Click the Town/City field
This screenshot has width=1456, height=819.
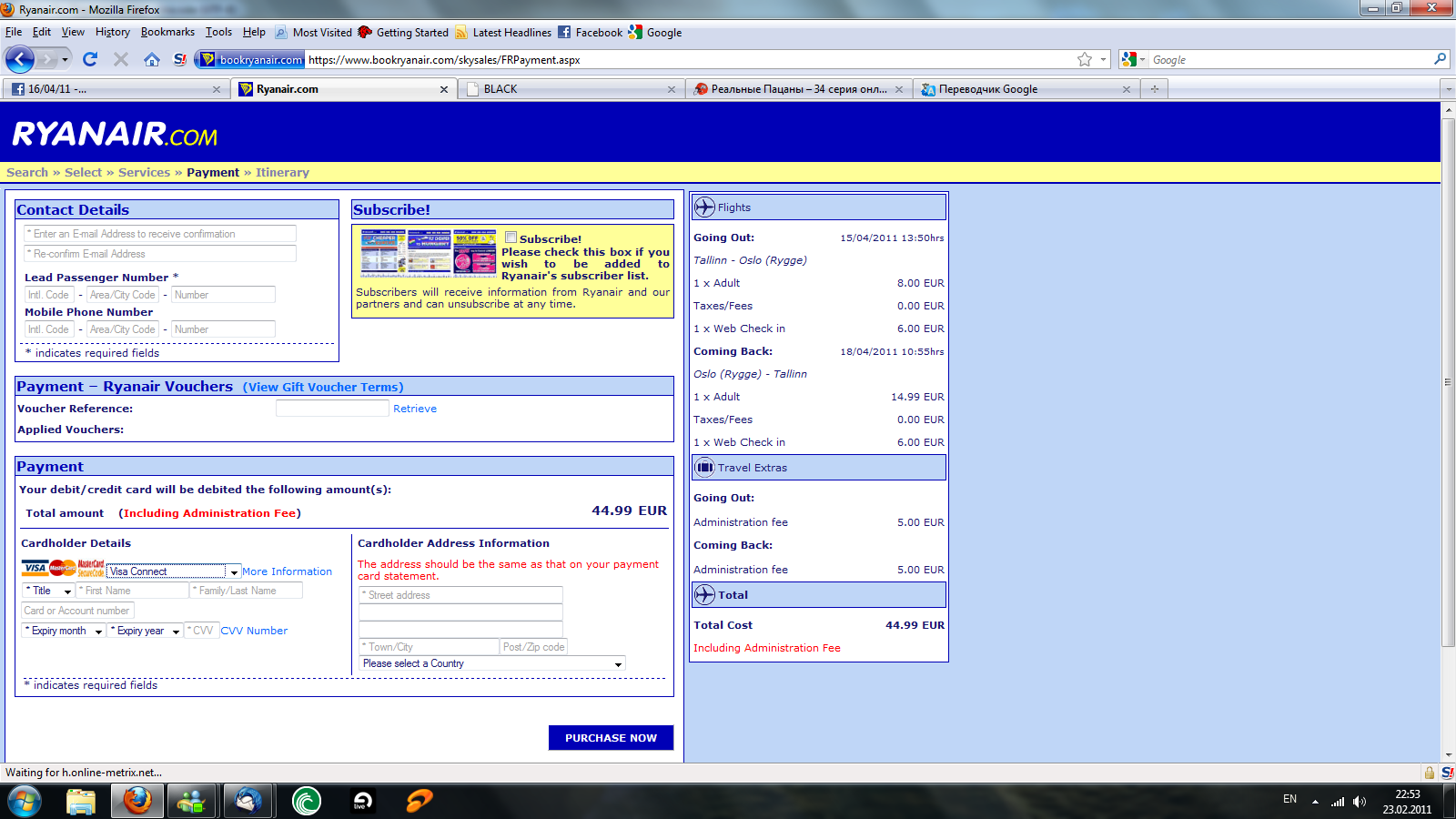(x=430, y=647)
